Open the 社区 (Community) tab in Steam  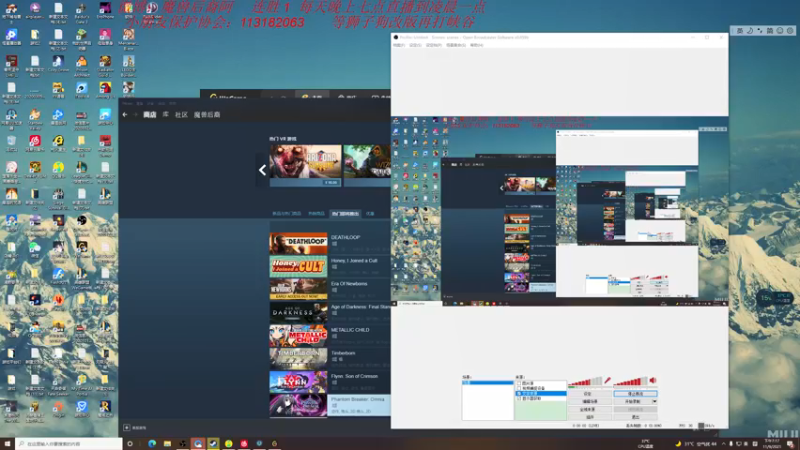pyautogui.click(x=181, y=115)
